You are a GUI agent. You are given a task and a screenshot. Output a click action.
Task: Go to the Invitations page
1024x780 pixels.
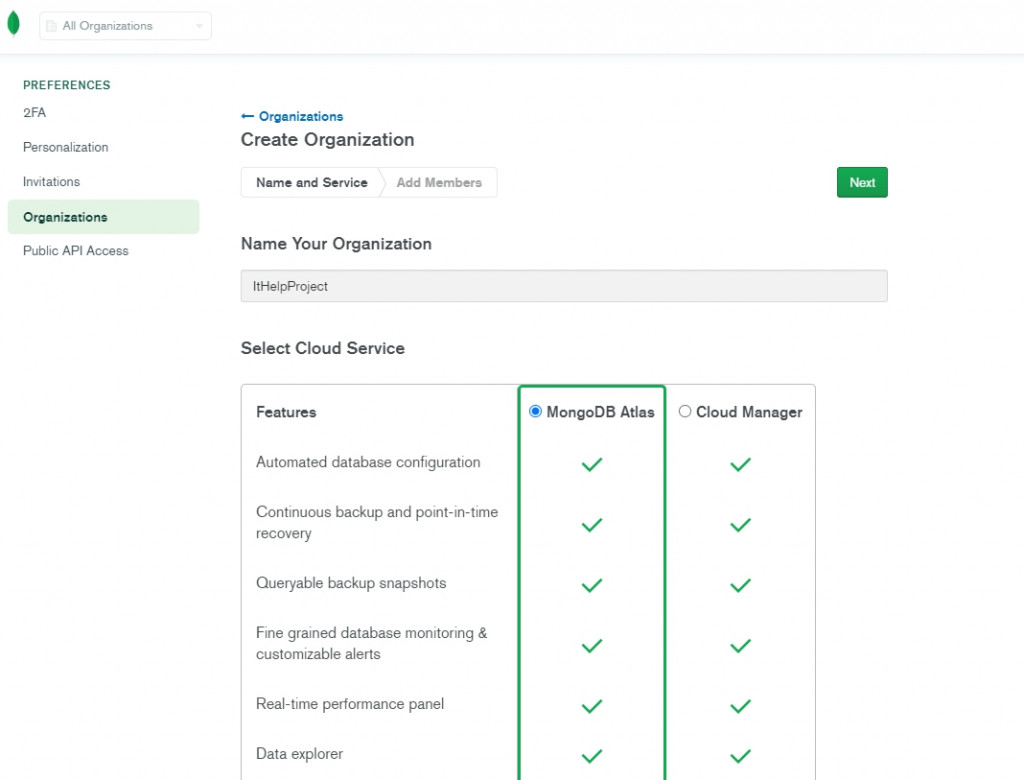pyautogui.click(x=52, y=182)
